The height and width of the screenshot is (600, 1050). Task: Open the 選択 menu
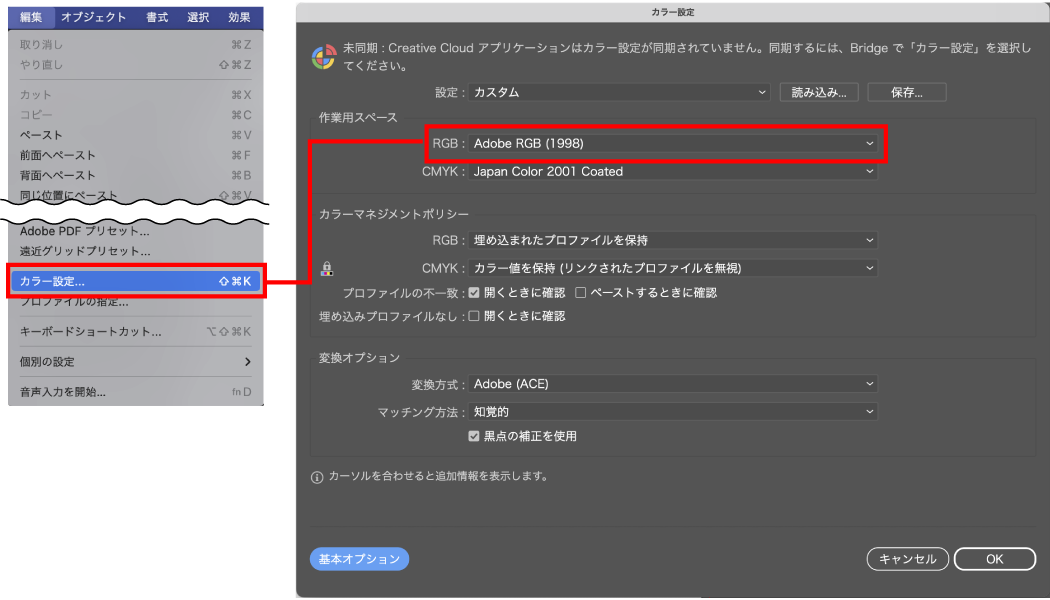tap(198, 17)
